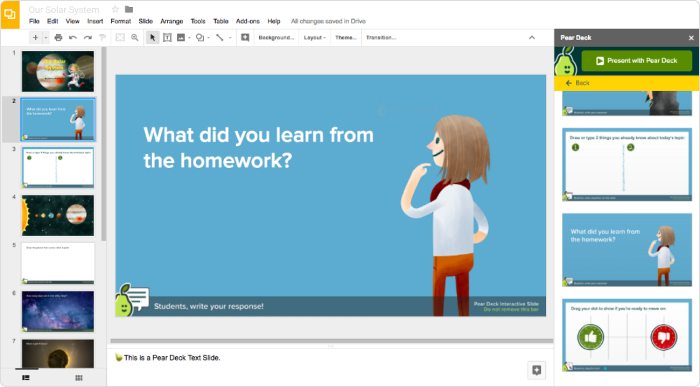Click the Theme... toolbar button

point(346,37)
